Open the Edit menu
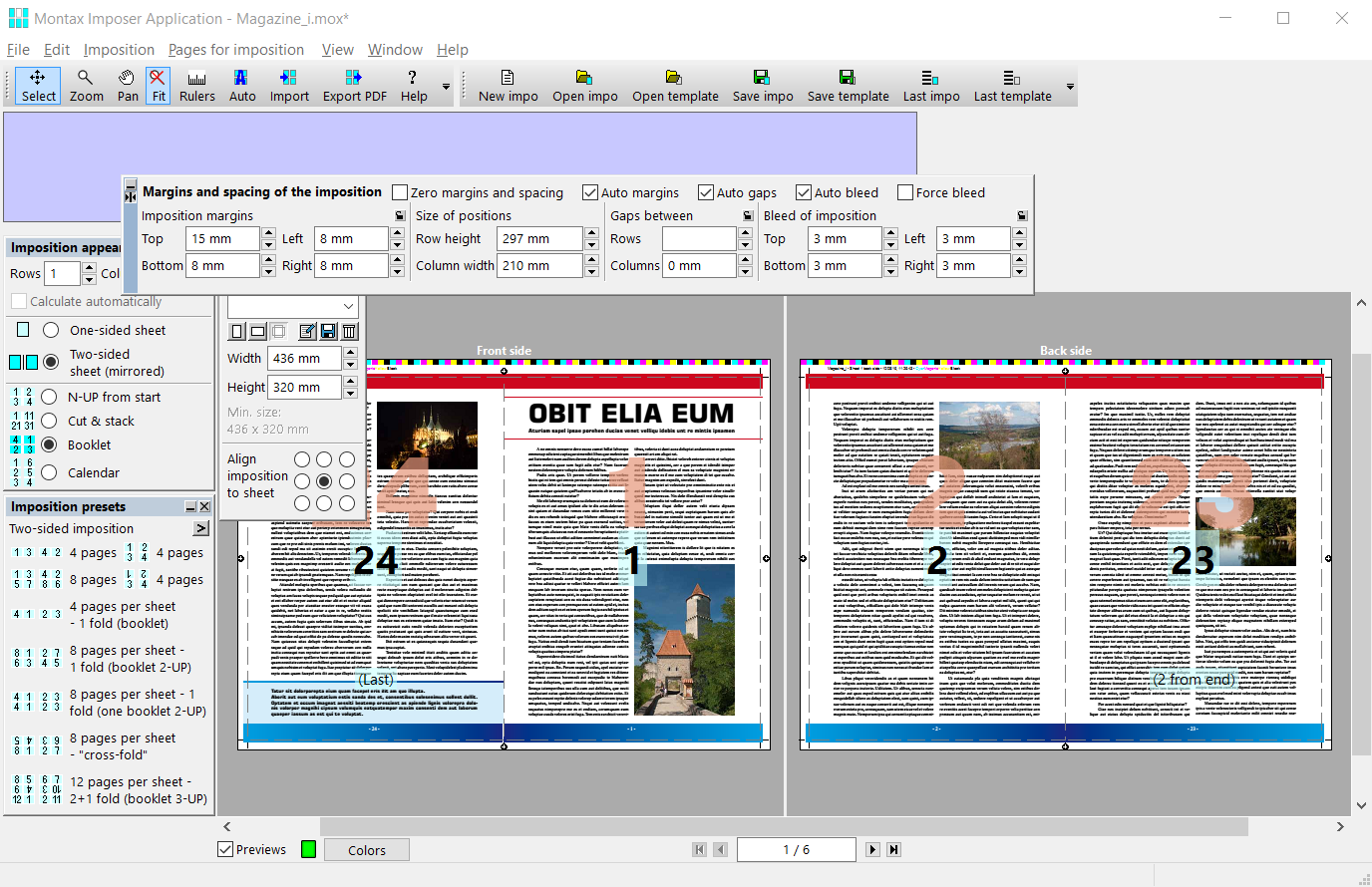The image size is (1372, 887). coord(57,49)
